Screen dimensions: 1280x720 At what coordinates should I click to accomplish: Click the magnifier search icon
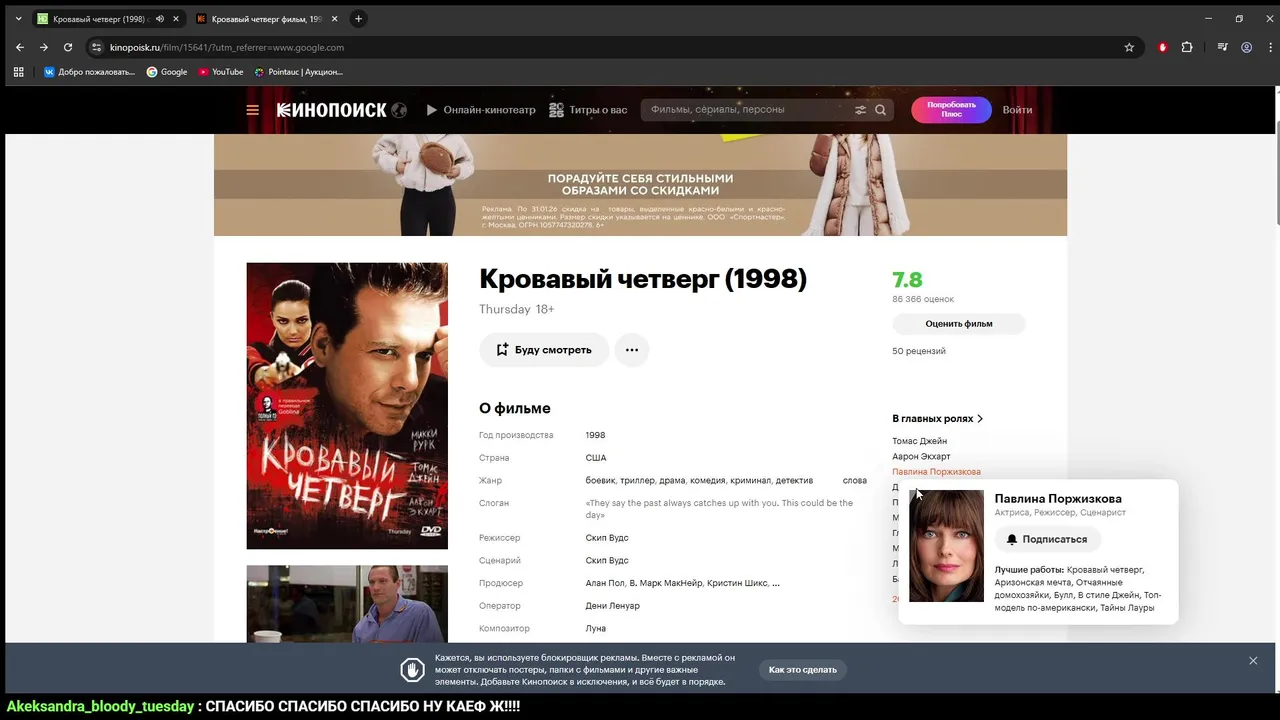coord(881,110)
